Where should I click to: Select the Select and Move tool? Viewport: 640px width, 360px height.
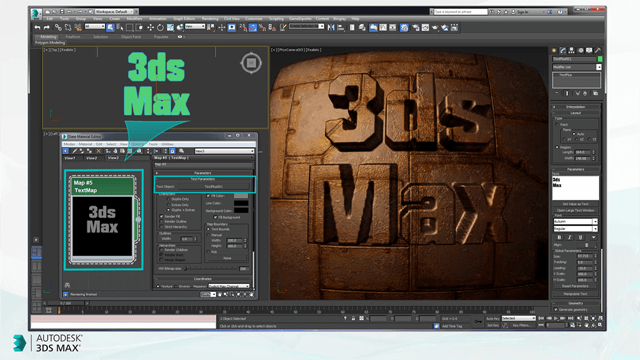[150, 27]
